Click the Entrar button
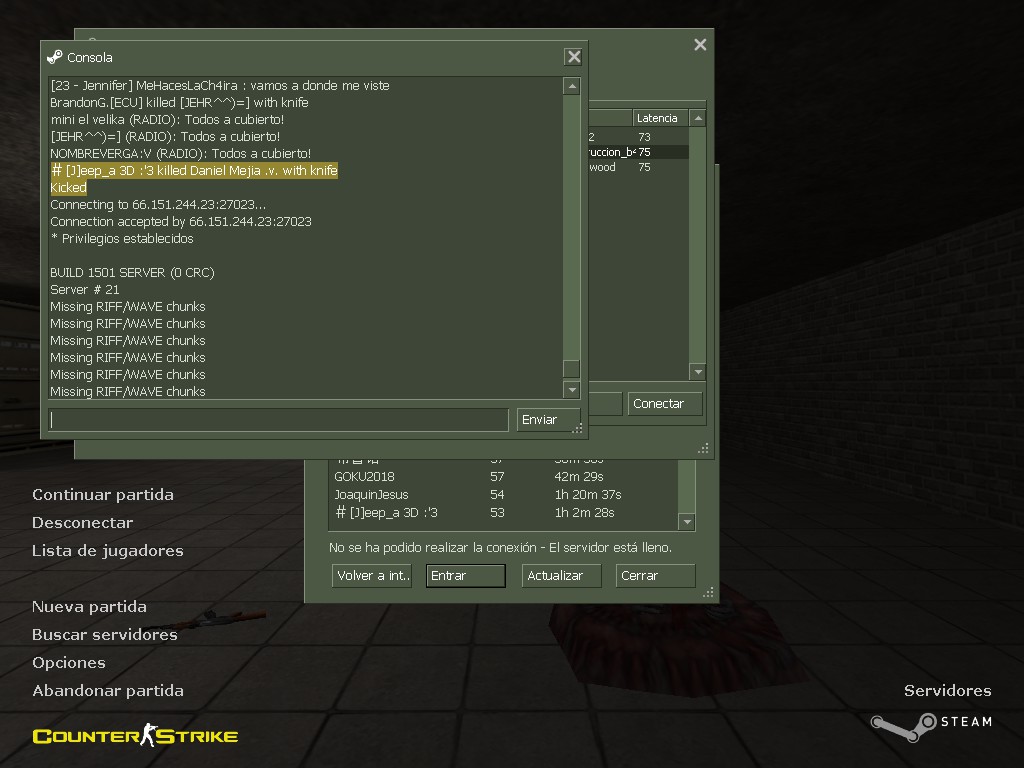1024x768 pixels. pos(466,575)
